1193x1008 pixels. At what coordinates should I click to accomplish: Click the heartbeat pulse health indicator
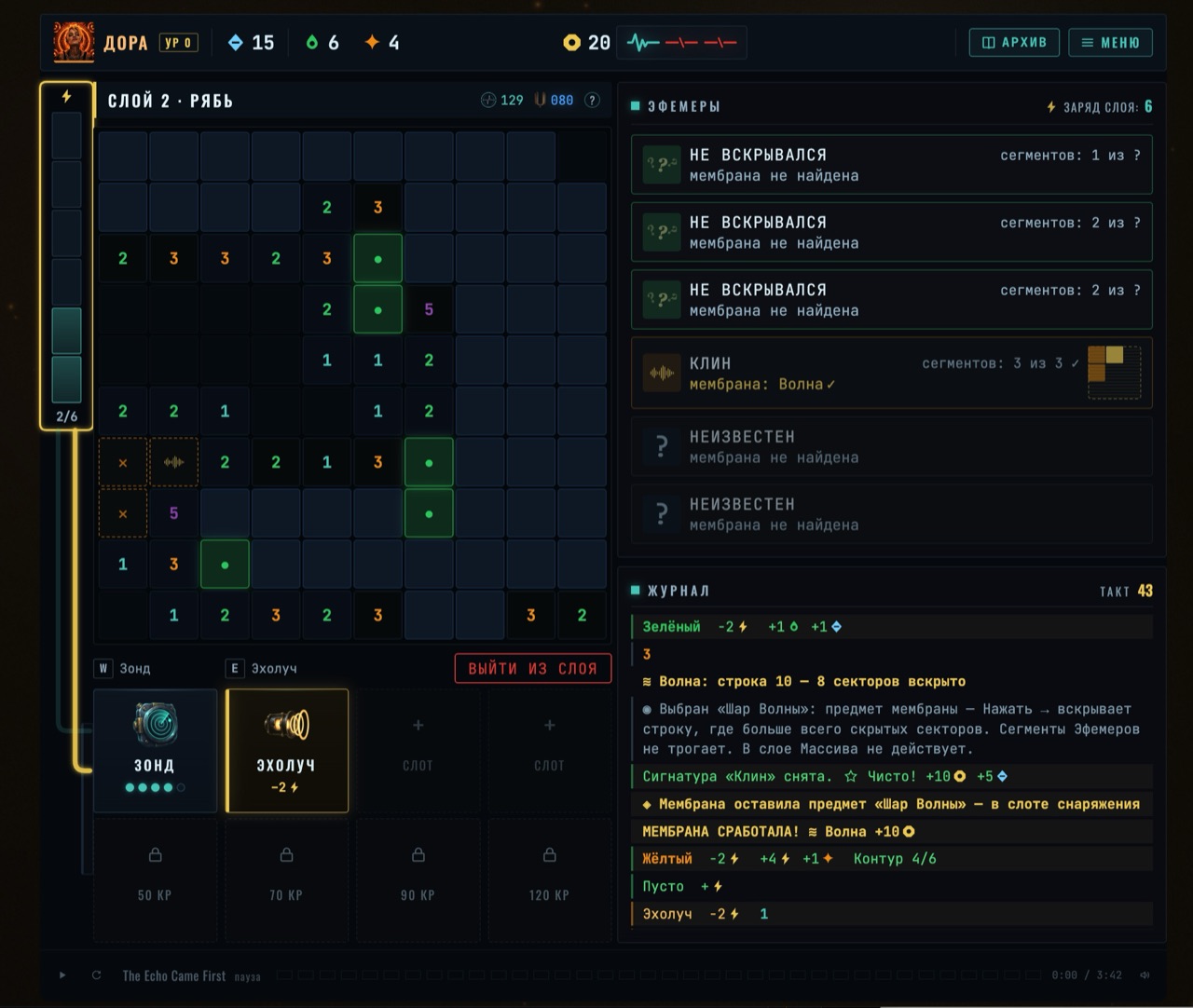[x=682, y=43]
